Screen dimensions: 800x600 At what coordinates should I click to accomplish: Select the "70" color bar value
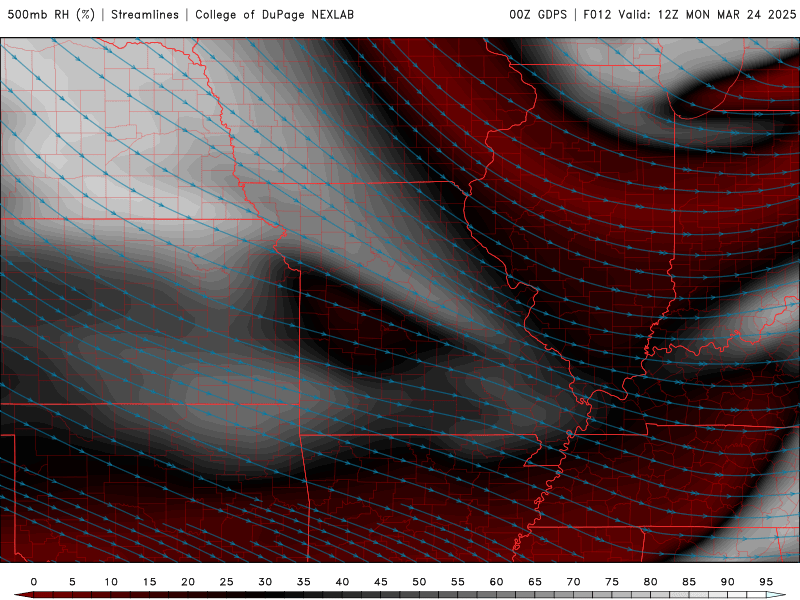click(x=573, y=582)
